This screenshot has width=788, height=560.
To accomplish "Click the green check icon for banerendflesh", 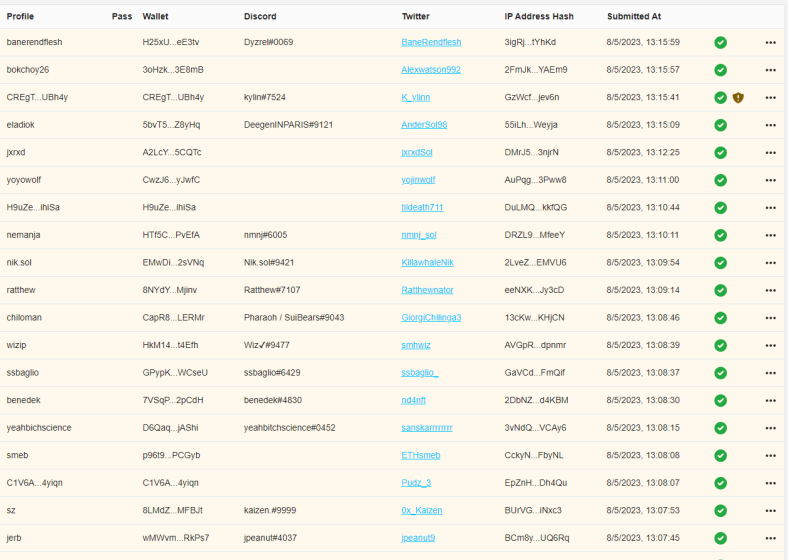I will (720, 43).
